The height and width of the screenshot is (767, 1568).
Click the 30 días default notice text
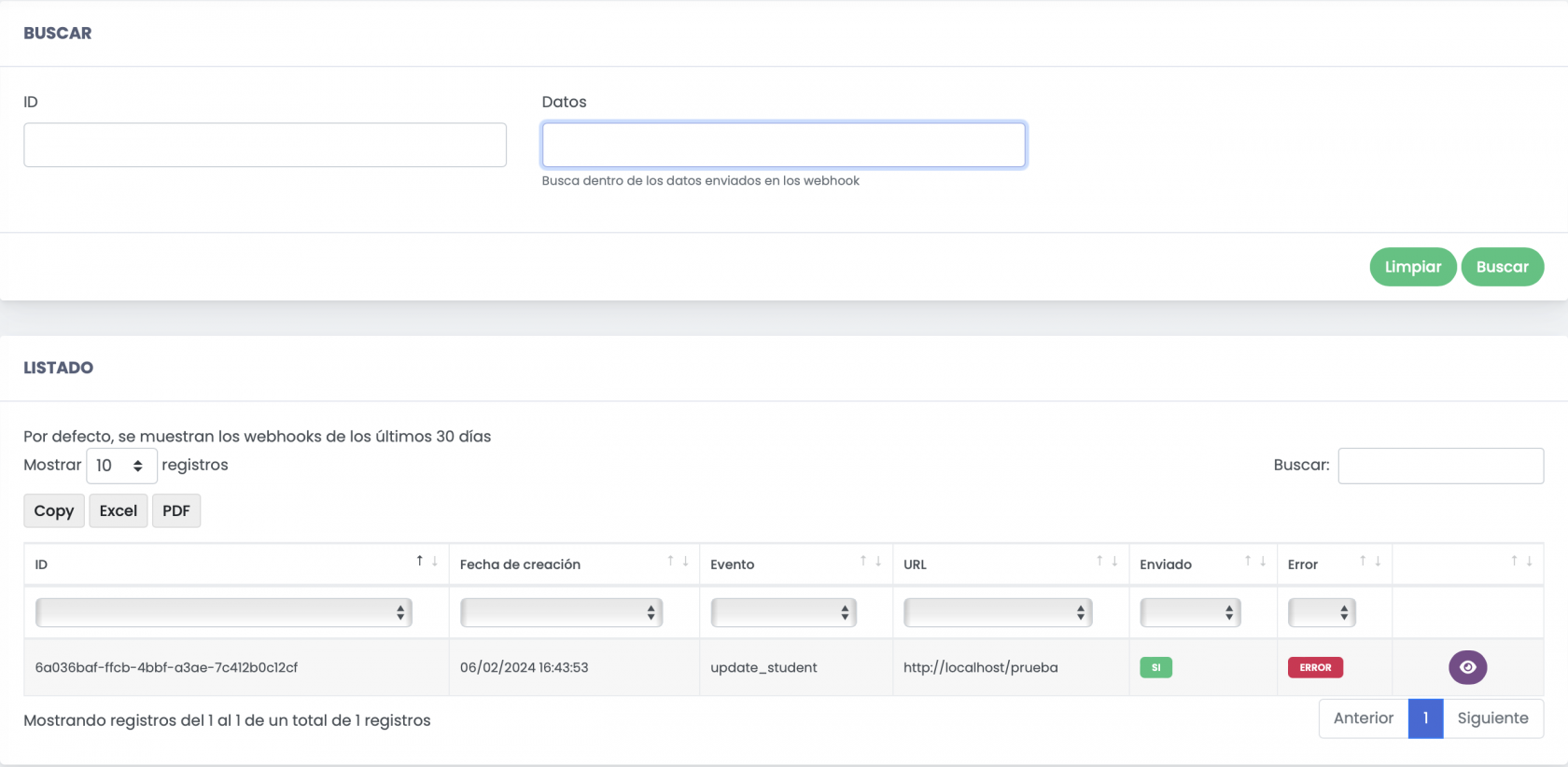point(257,437)
